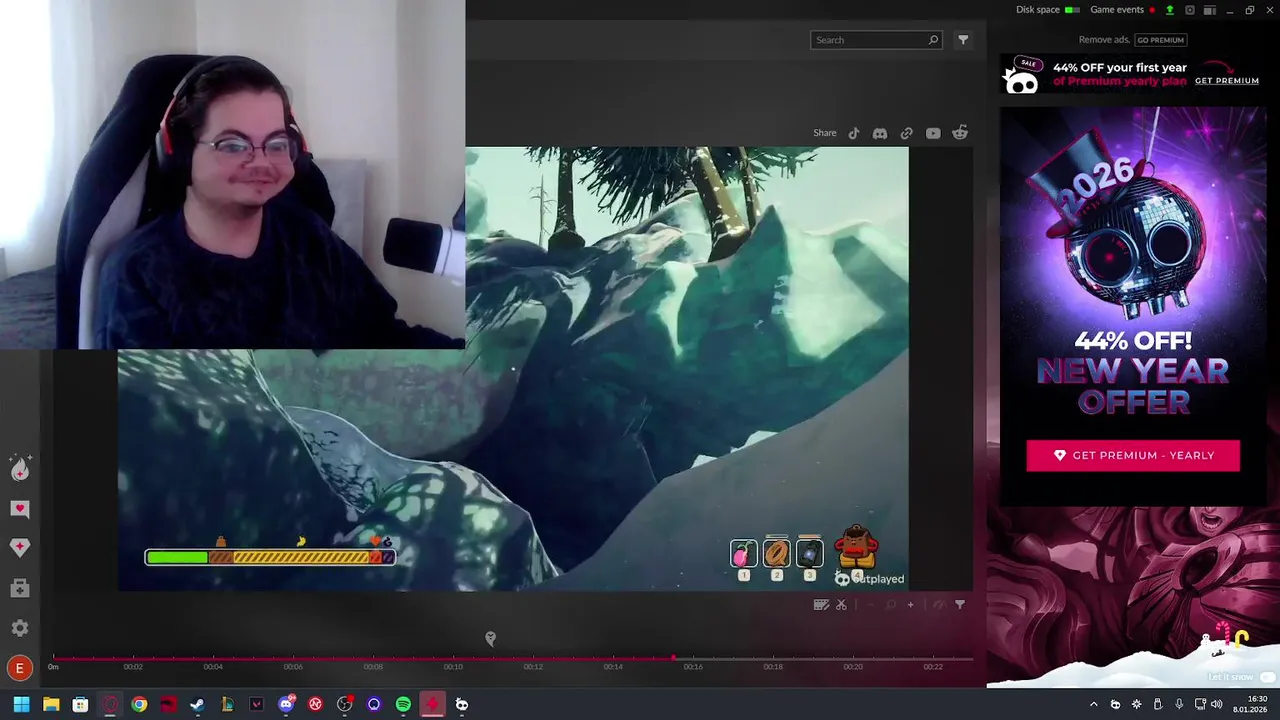The image size is (1280, 720).
Task: Launch Google Chrome from taskbar
Action: (139, 704)
